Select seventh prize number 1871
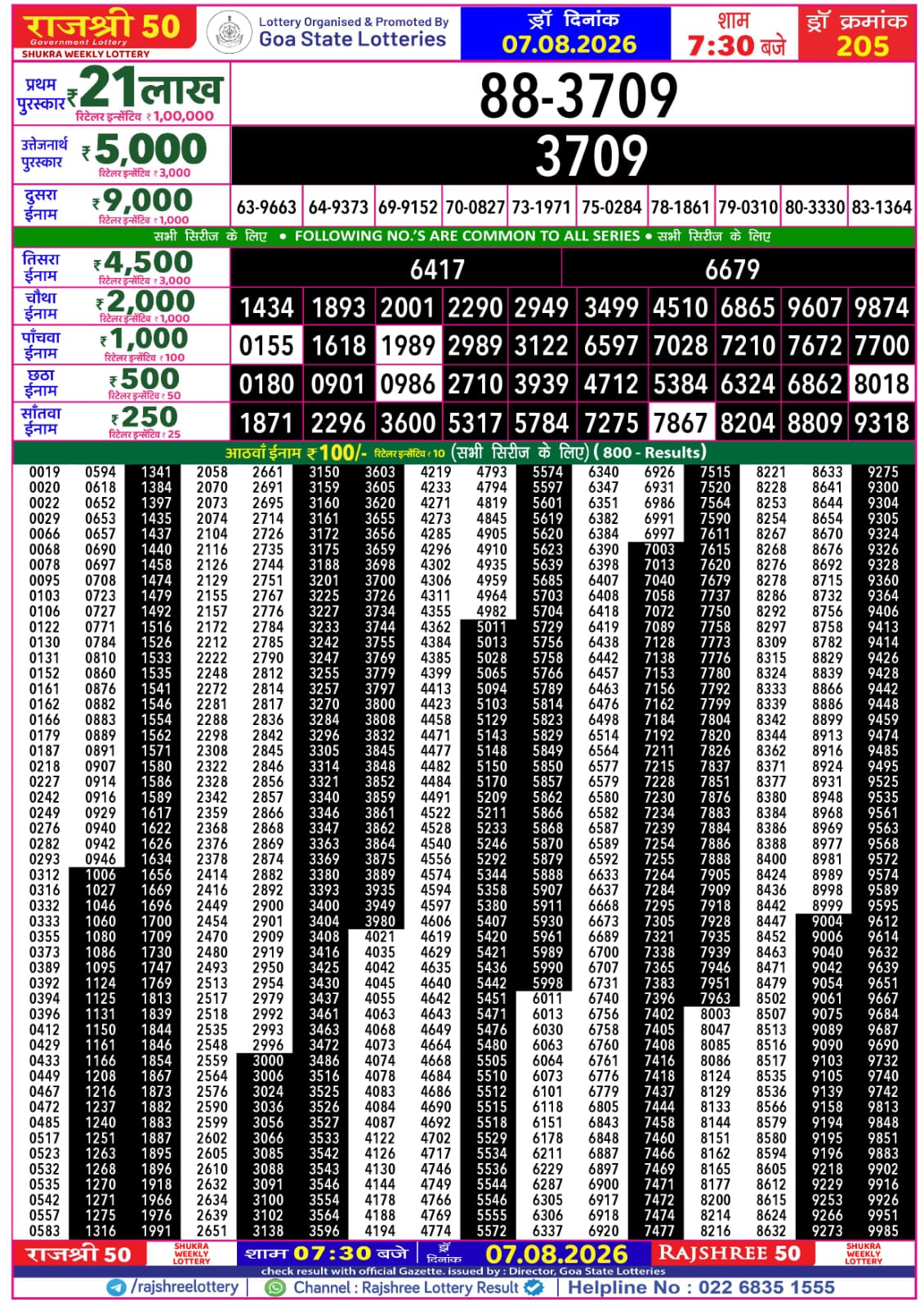924x1307 pixels. click(x=266, y=423)
